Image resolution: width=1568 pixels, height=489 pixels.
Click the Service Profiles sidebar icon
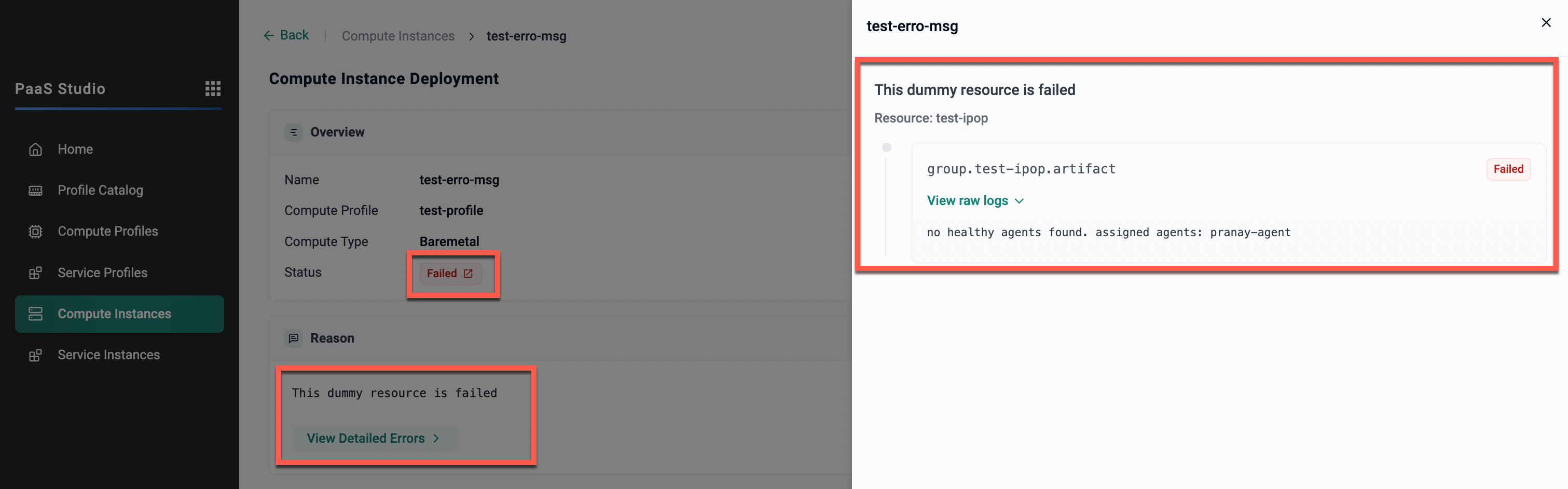click(x=35, y=273)
